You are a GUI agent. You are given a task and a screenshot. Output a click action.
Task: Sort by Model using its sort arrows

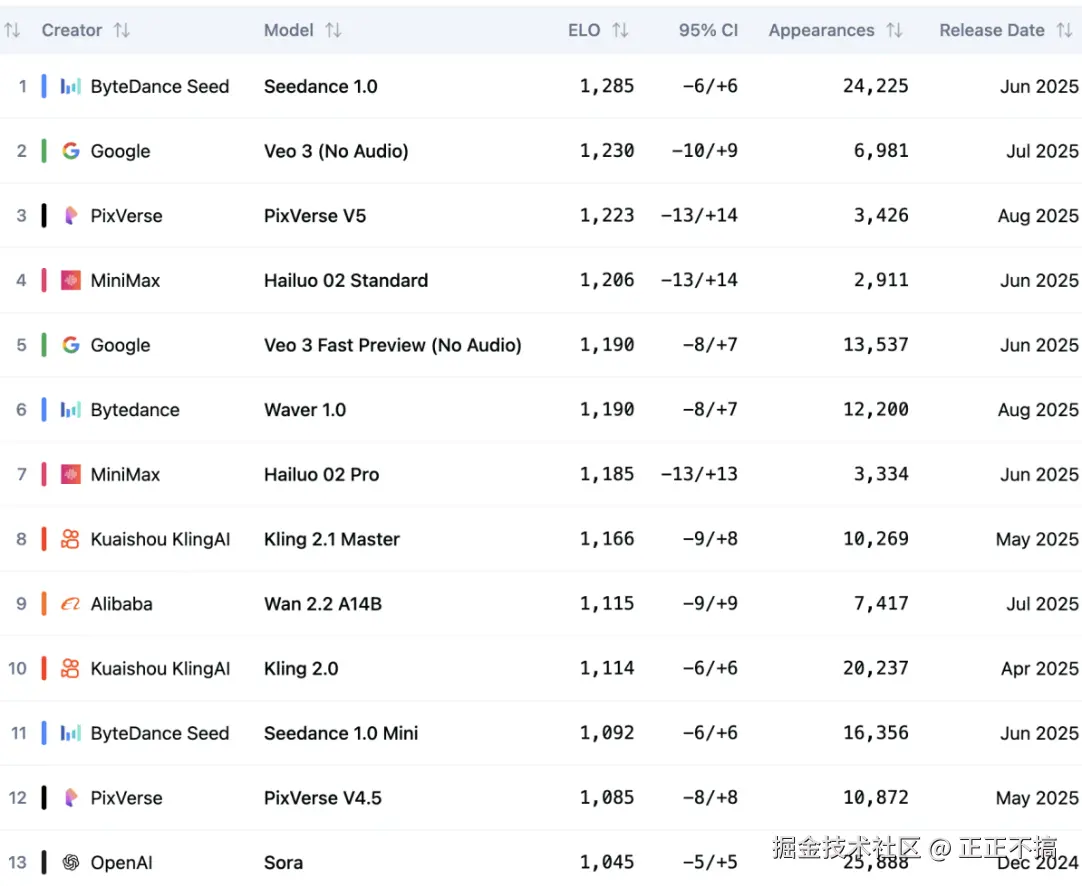point(333,31)
